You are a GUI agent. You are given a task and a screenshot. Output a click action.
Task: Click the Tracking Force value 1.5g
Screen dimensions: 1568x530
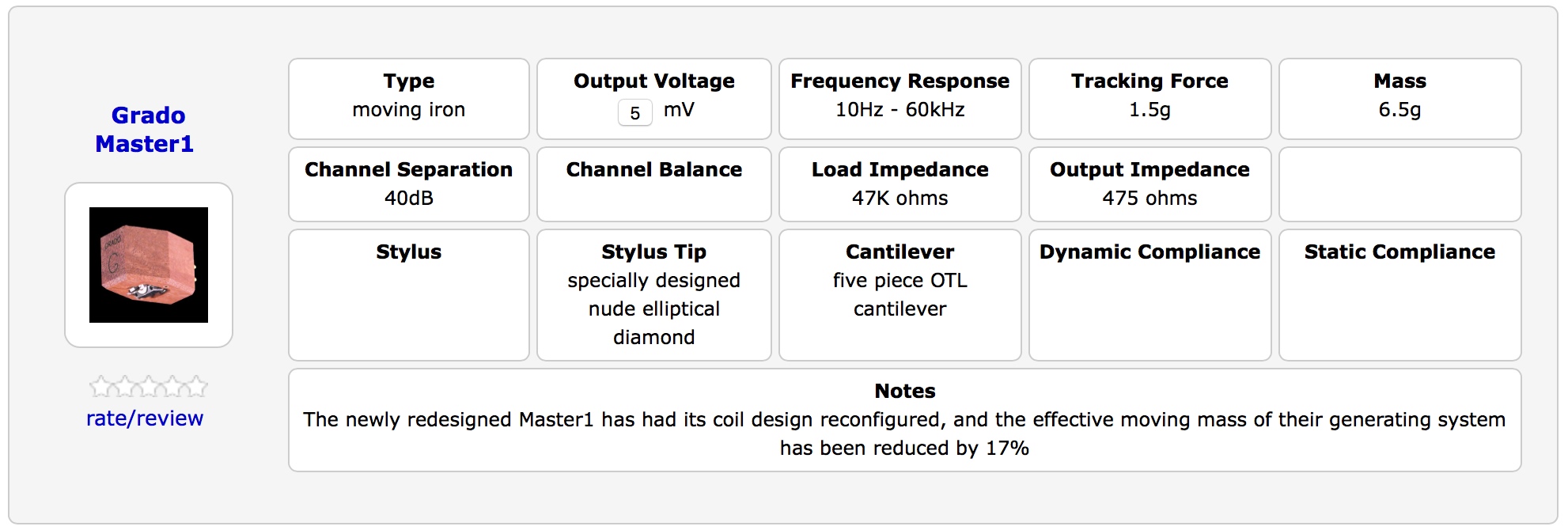(1149, 110)
